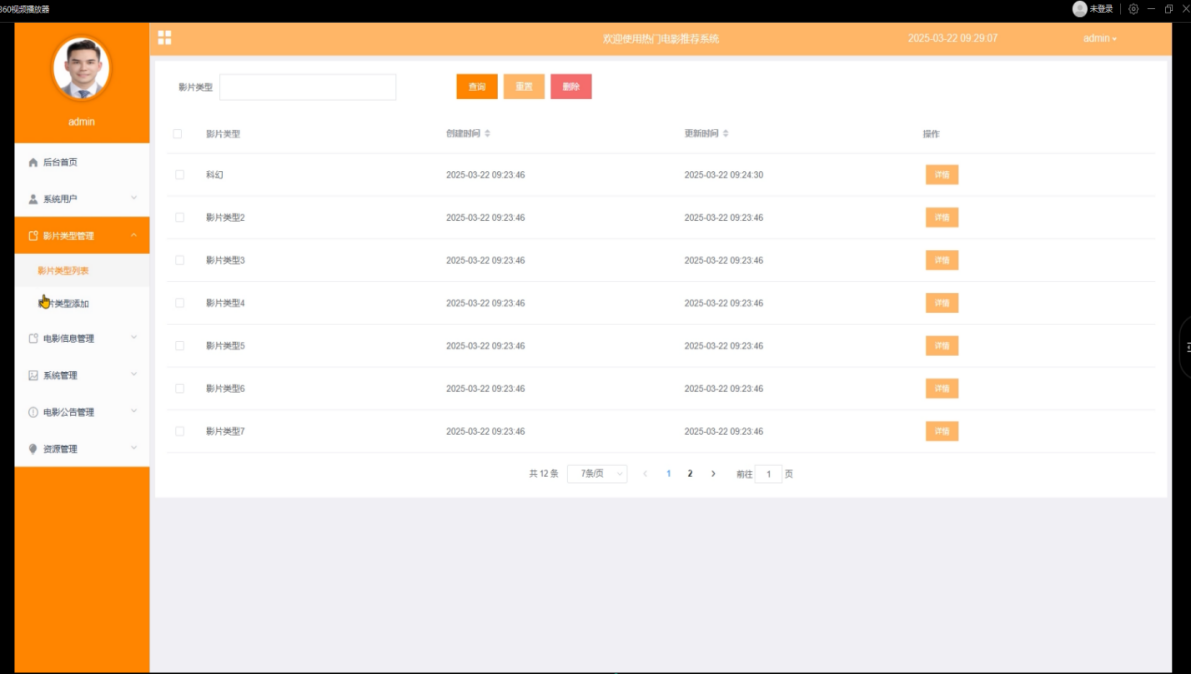Image resolution: width=1191 pixels, height=674 pixels.
Task: Expand the 系统管理 menu chevron
Action: pyautogui.click(x=134, y=374)
